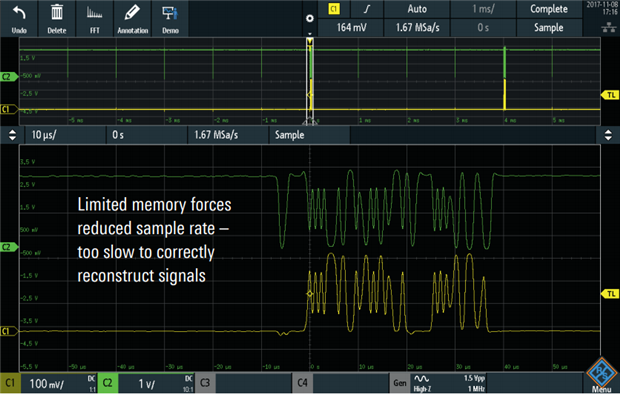Toggle the rising edge trigger slope icon
The width and height of the screenshot is (620, 394).
pyautogui.click(x=367, y=9)
